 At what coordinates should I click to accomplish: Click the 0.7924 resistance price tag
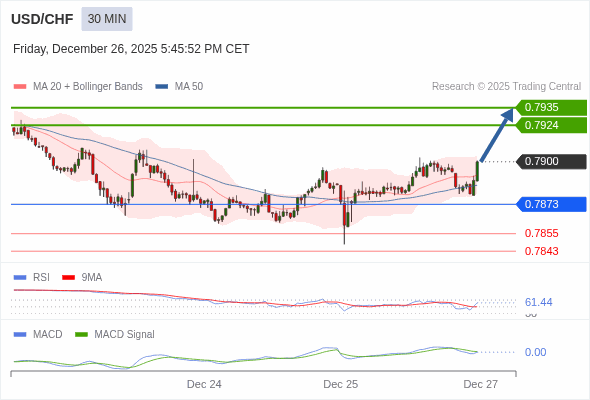pyautogui.click(x=551, y=125)
